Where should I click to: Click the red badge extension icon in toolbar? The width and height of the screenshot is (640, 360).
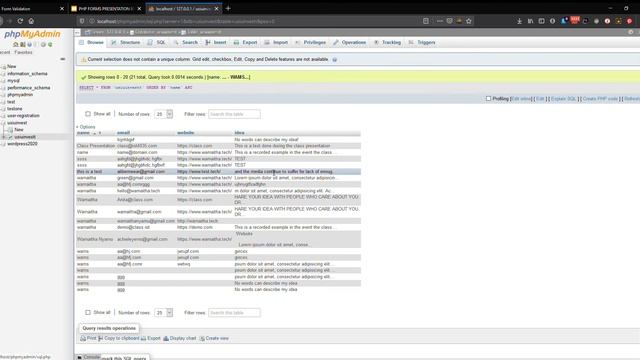tap(575, 20)
